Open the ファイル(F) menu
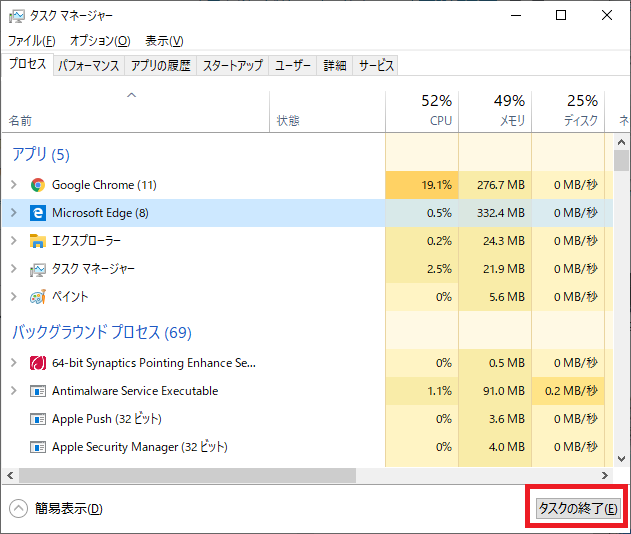 32,41
